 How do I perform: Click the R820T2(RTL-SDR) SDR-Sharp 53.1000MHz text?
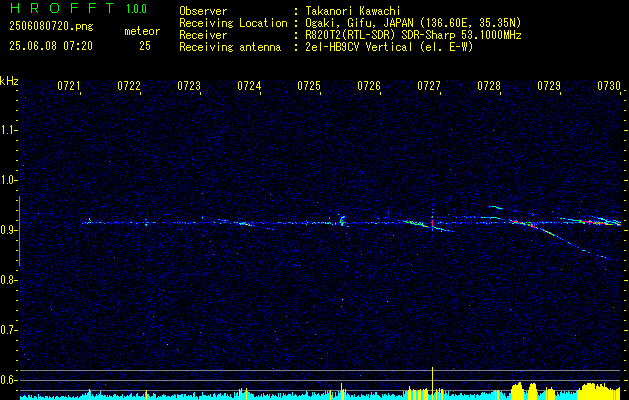coord(413,35)
